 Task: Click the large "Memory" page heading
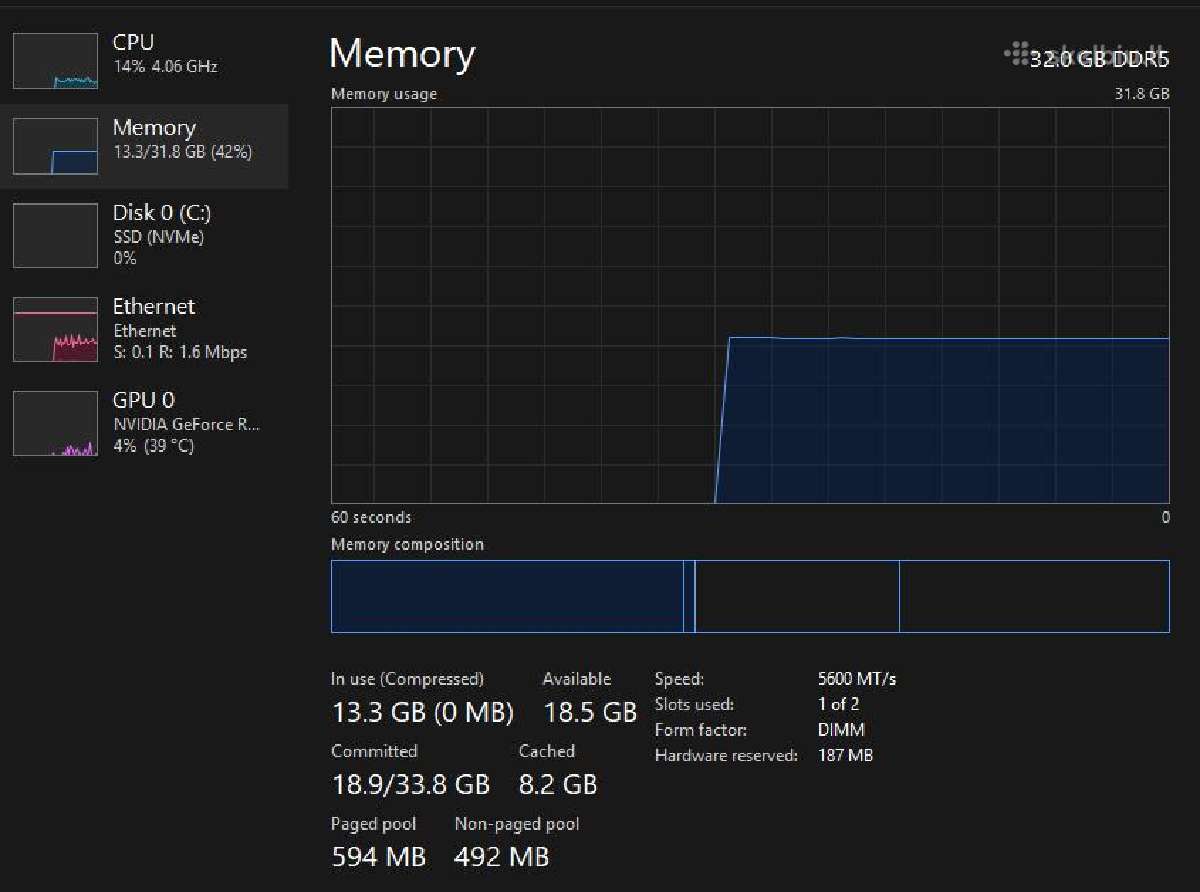[402, 53]
